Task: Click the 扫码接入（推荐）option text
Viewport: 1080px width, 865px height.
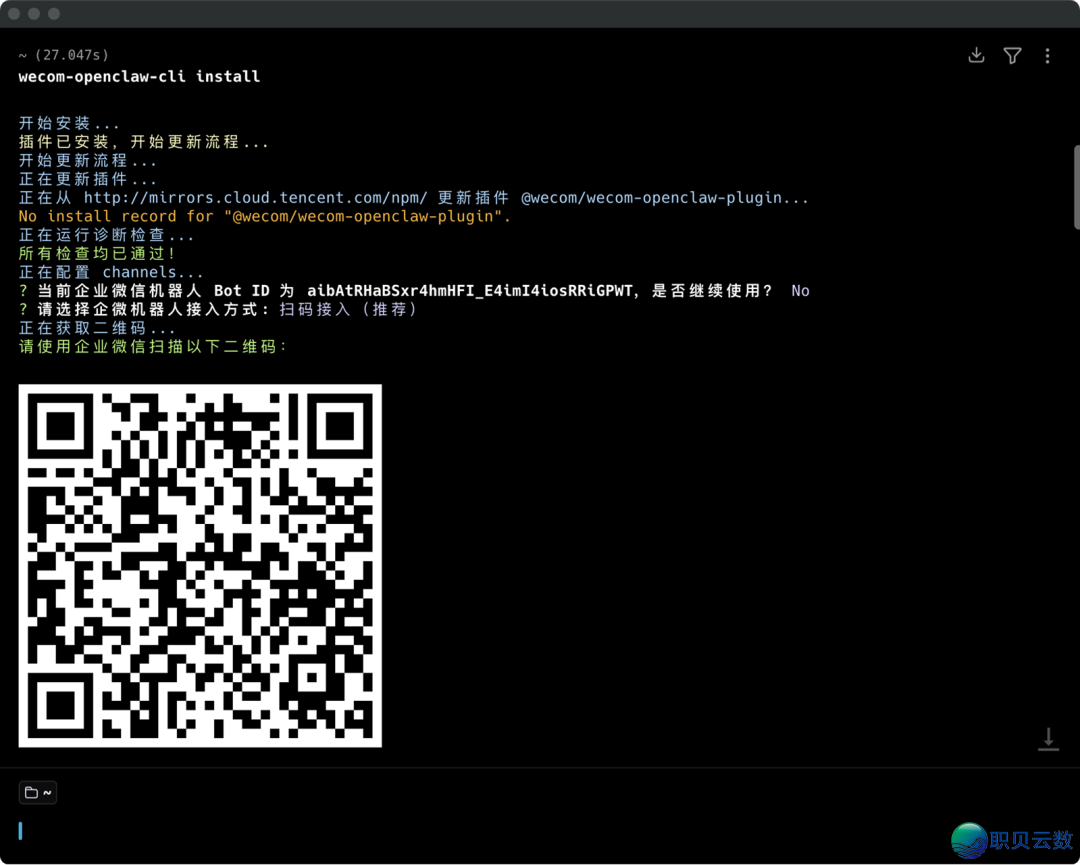Action: pos(348,310)
